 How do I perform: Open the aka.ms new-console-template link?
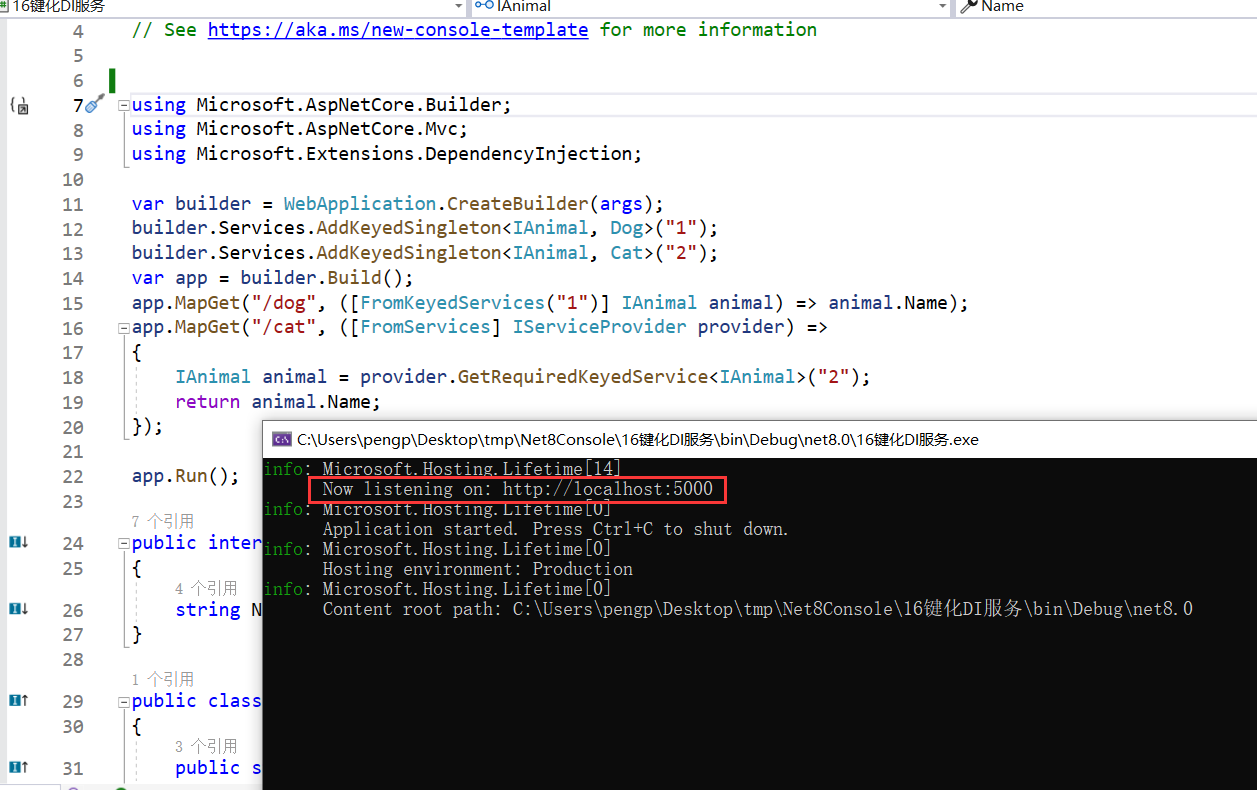(398, 29)
